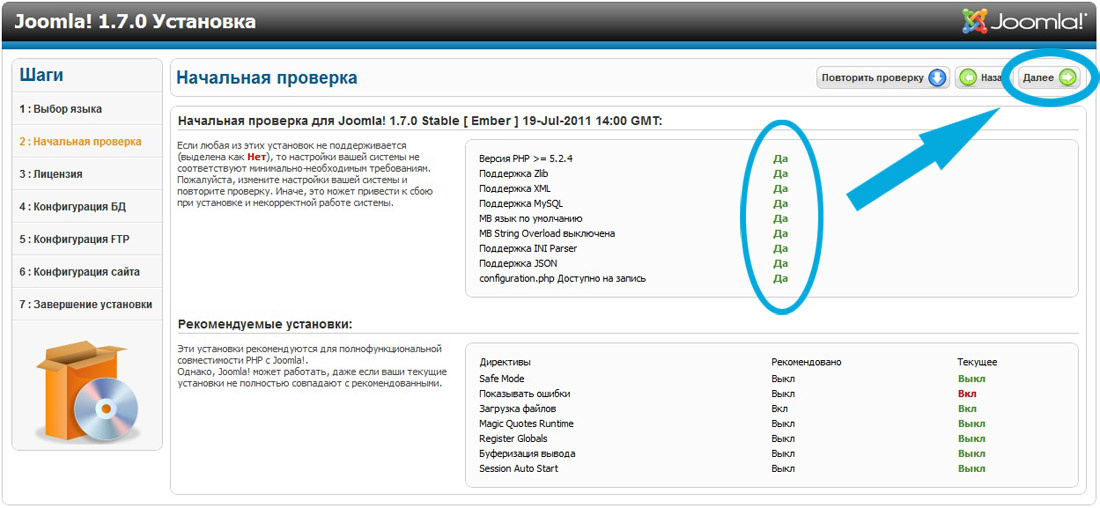This screenshot has height=508, width=1100.
Task: Open step 5 Конфигурация FTP
Action: coord(73,239)
